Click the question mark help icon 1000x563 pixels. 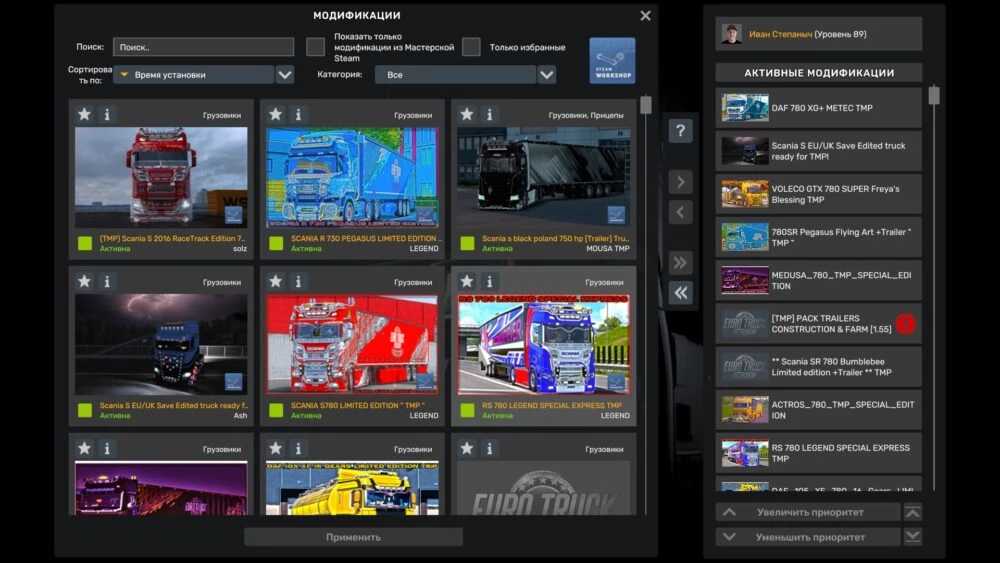click(x=680, y=131)
